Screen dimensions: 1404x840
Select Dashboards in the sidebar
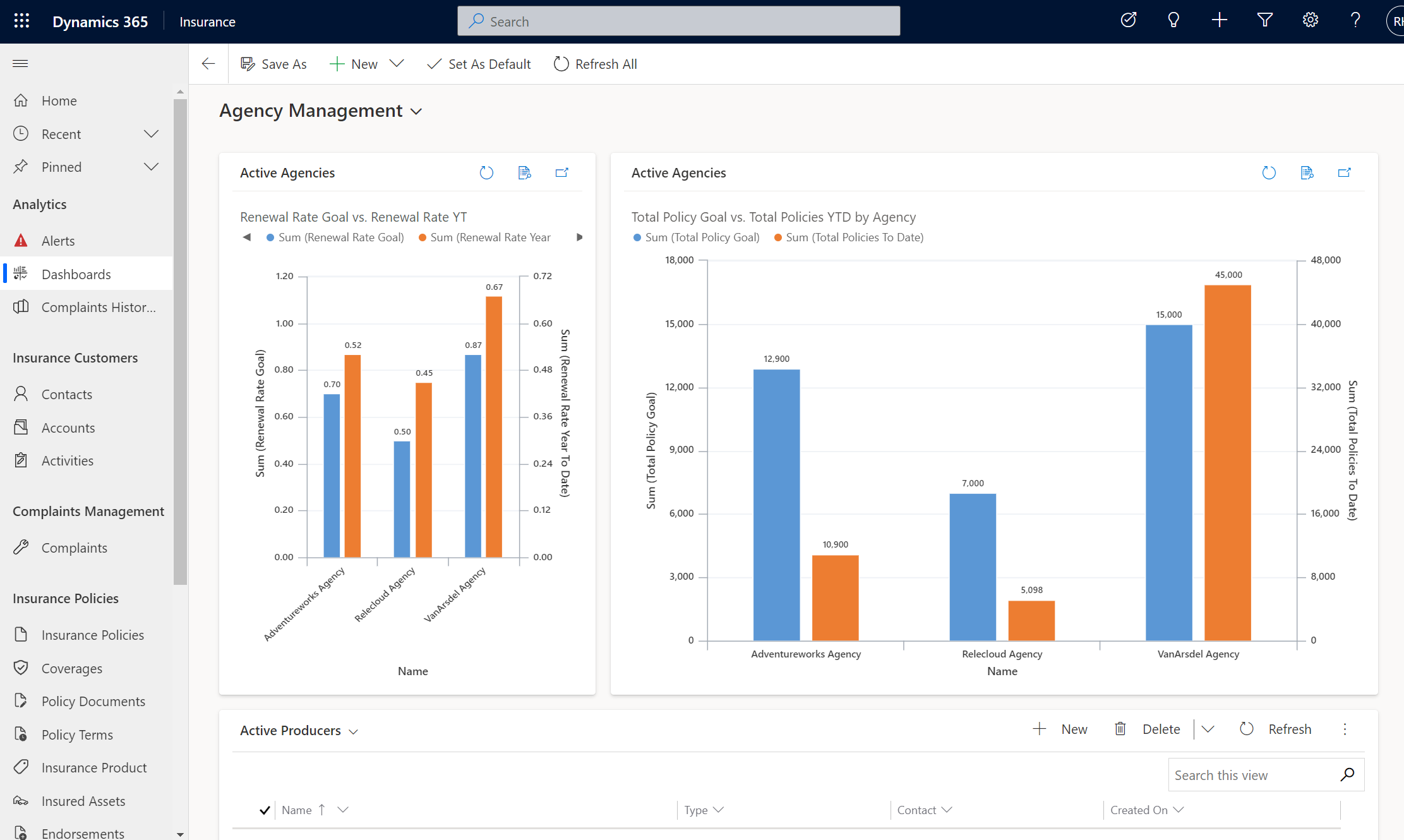[87, 274]
